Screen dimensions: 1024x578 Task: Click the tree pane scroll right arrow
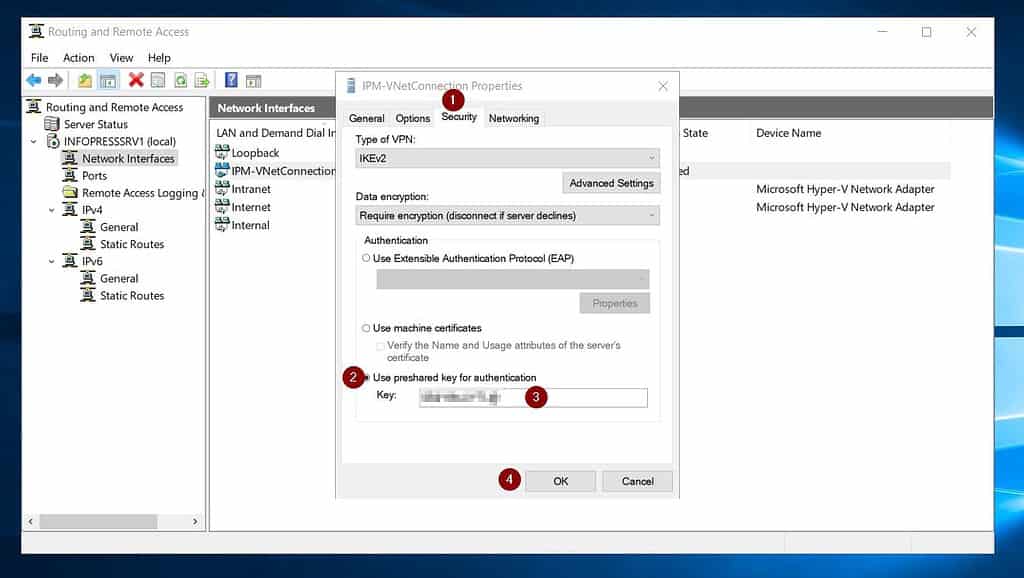(195, 521)
